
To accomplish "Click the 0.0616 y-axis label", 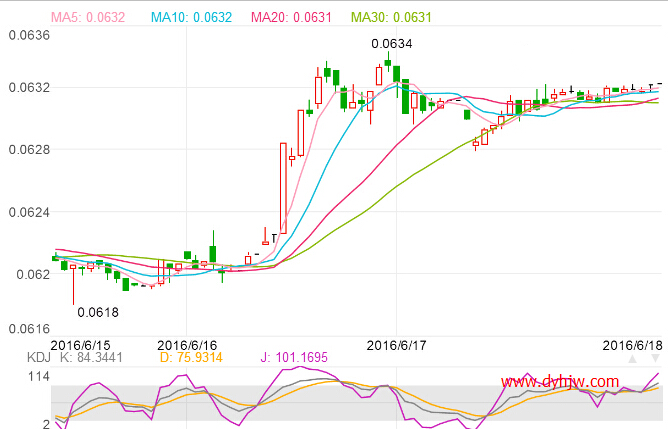I will [29, 329].
